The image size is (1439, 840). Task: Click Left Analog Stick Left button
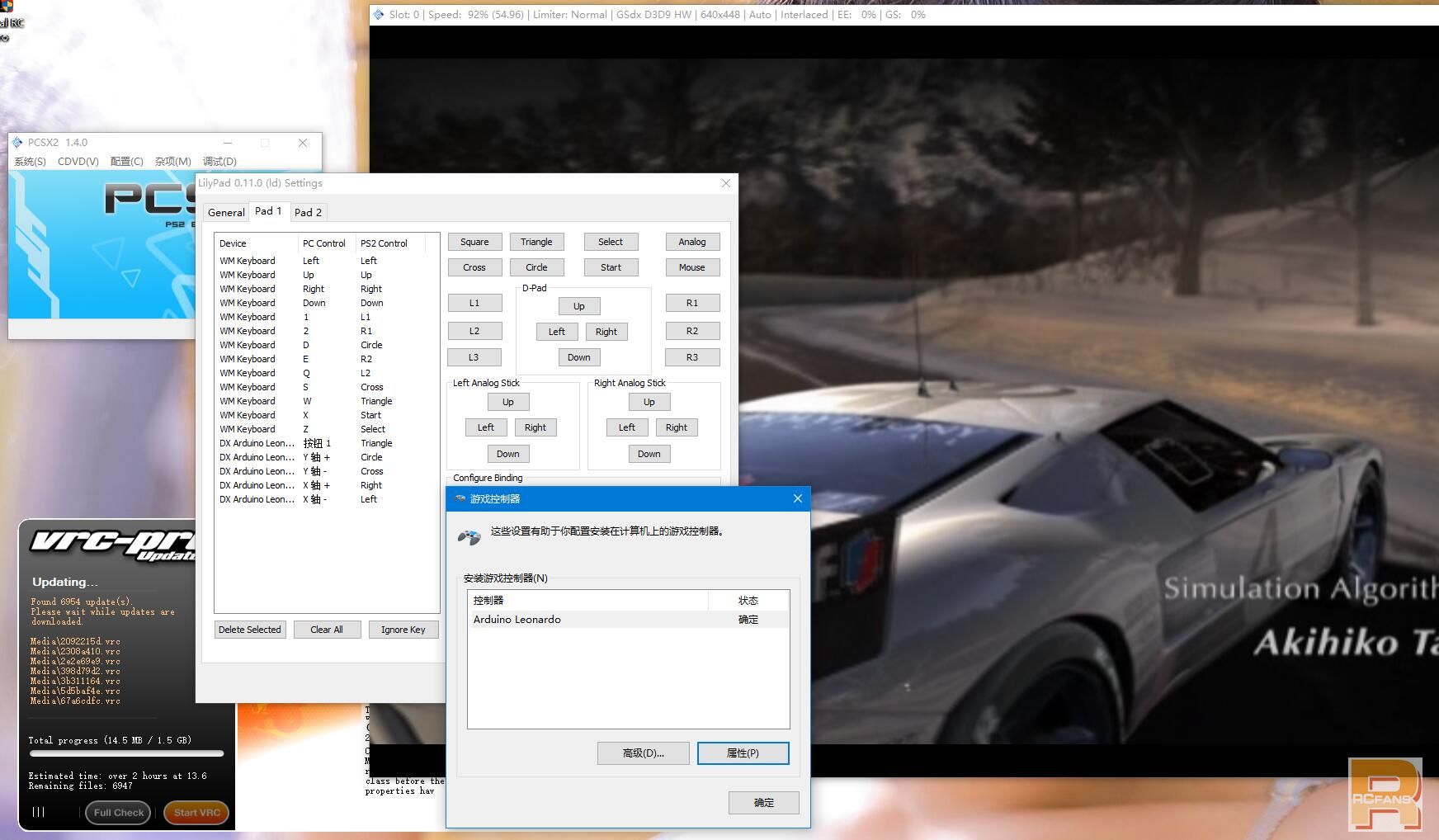tap(486, 427)
